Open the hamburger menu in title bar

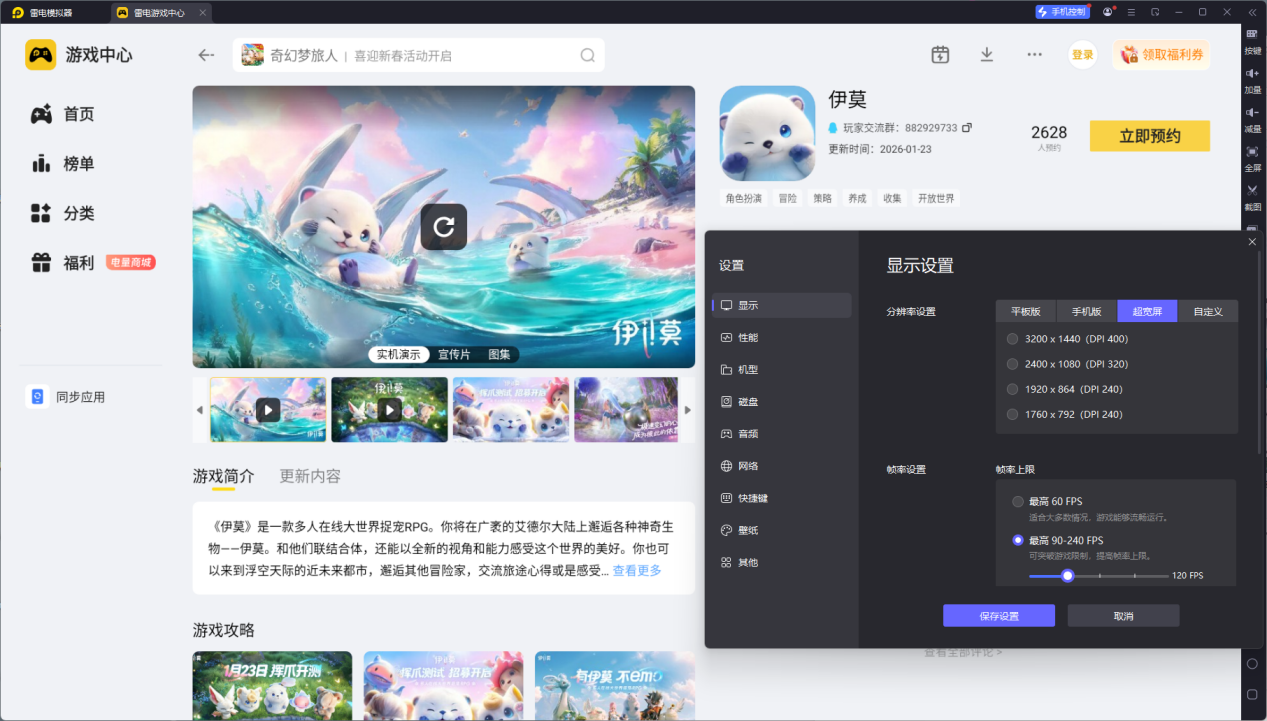coord(1131,12)
